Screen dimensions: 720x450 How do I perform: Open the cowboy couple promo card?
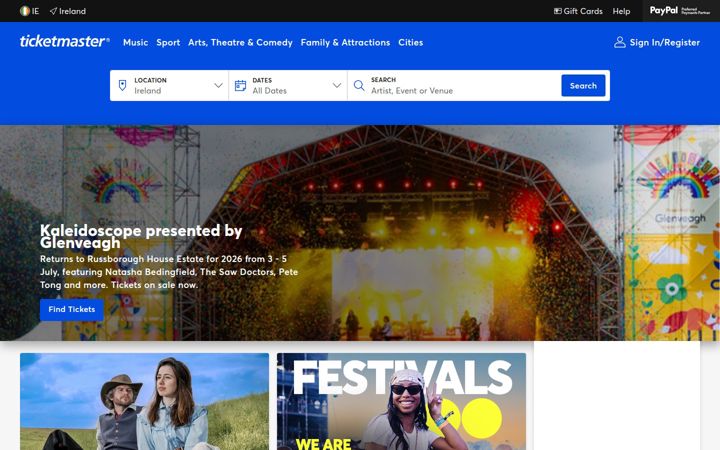click(x=145, y=401)
